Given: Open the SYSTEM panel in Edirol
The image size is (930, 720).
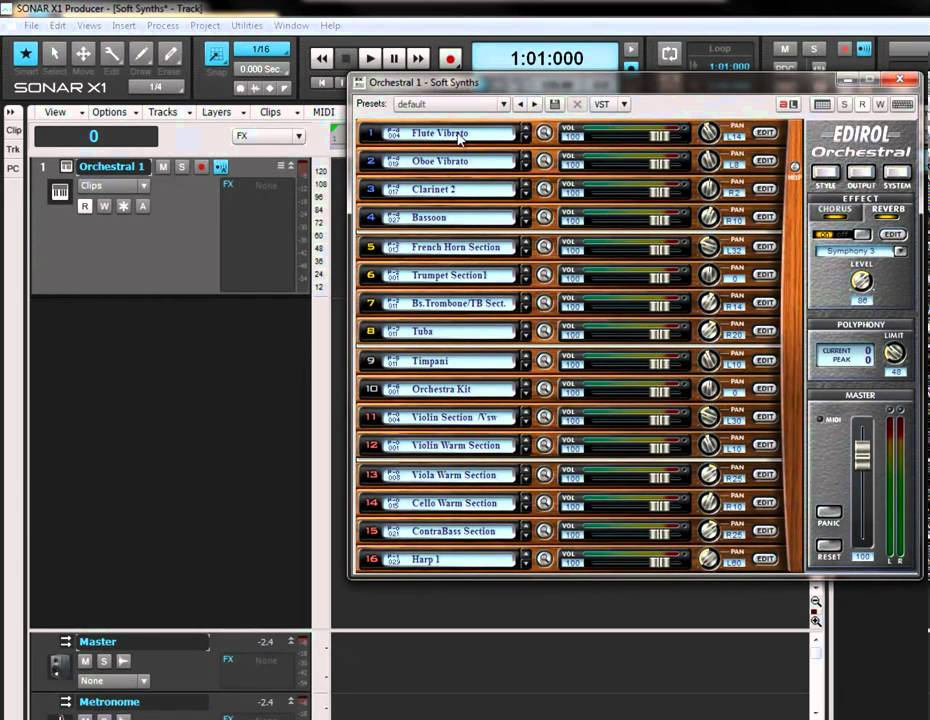Looking at the screenshot, I should point(896,173).
